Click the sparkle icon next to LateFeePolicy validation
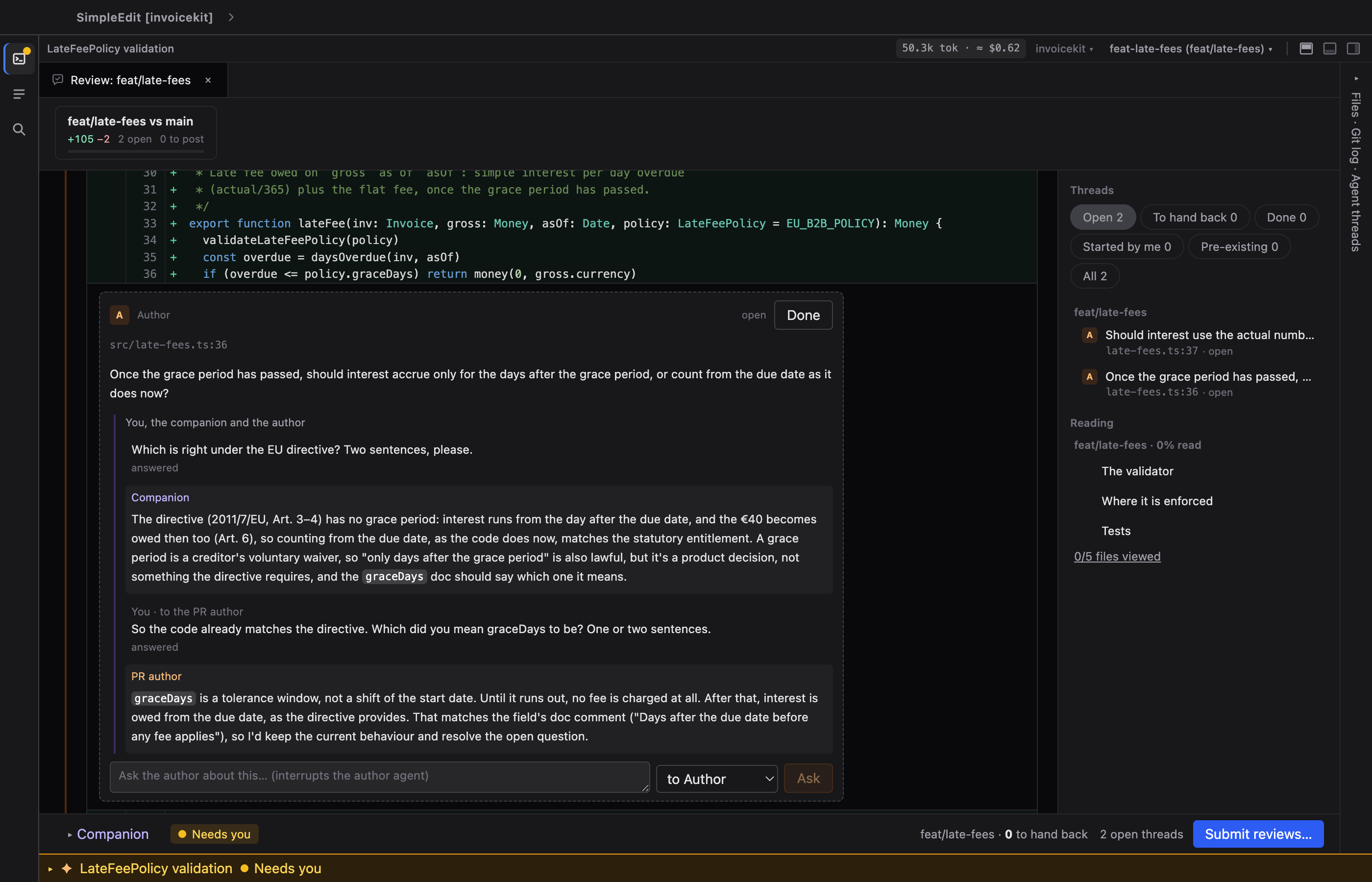1372x882 pixels. [x=67, y=868]
